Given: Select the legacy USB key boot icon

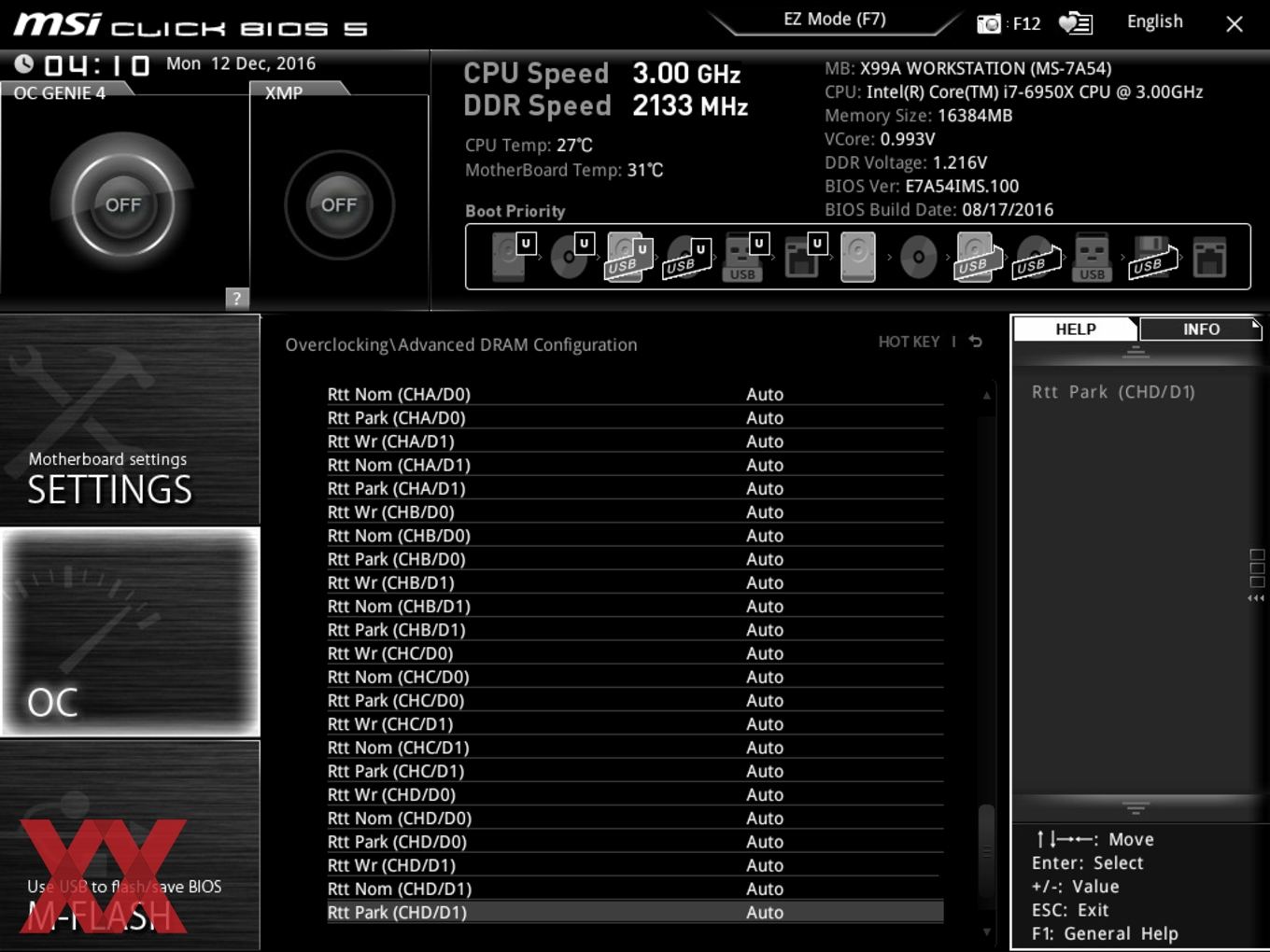Looking at the screenshot, I should pyautogui.click(x=1093, y=257).
